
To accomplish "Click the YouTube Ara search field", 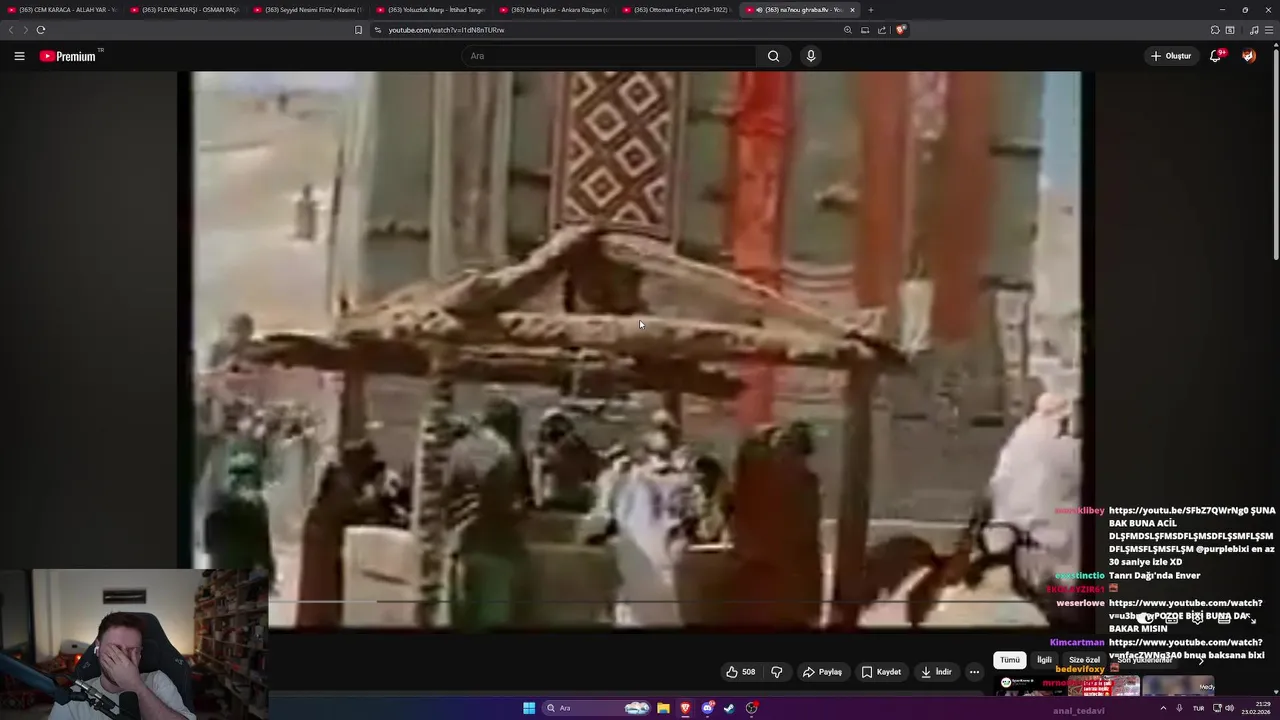I will 610,56.
